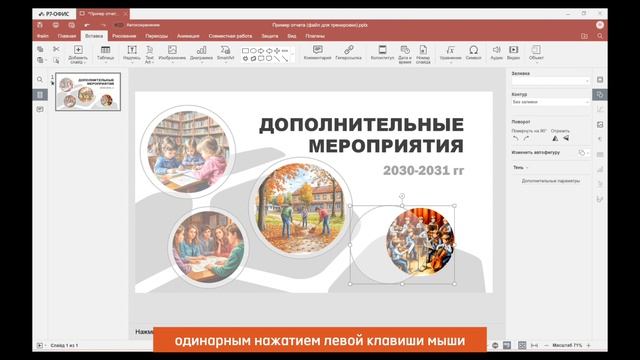Image resolution: width=640 pixels, height=360 pixels.
Task: Select the ellipse shape in shapes gallery
Action: pos(253,51)
